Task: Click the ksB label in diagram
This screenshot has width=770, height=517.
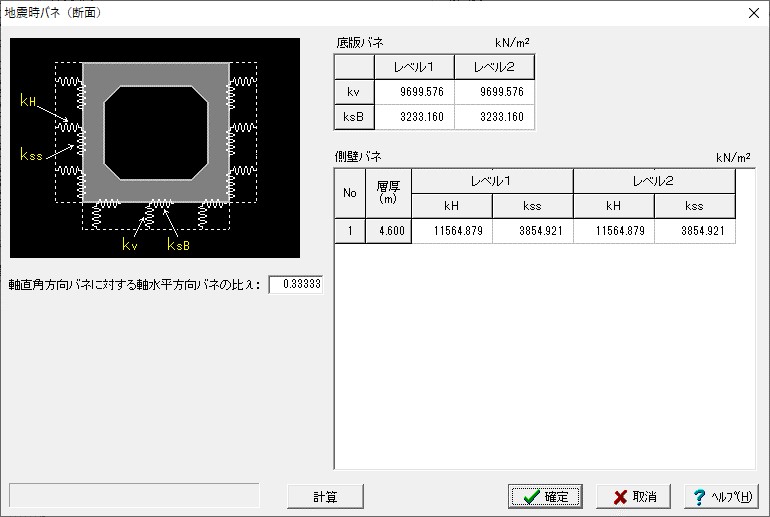Action: 178,244
